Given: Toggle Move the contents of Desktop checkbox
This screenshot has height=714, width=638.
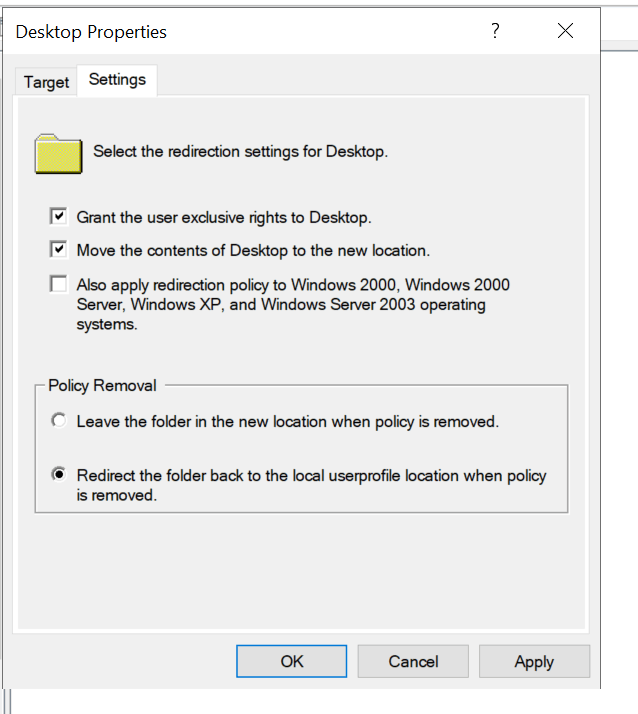Looking at the screenshot, I should click(59, 250).
